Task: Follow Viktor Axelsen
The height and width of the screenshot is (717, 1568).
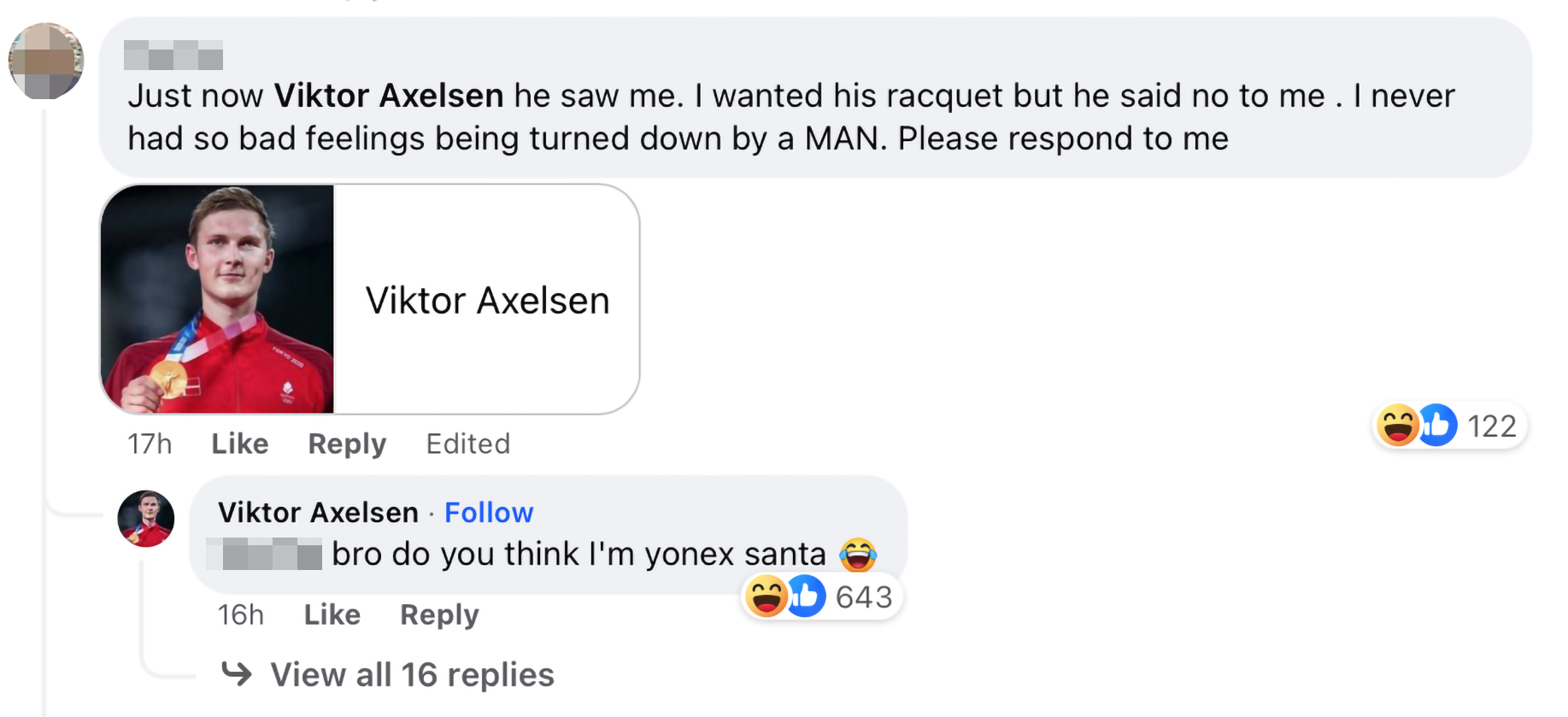Action: point(489,512)
